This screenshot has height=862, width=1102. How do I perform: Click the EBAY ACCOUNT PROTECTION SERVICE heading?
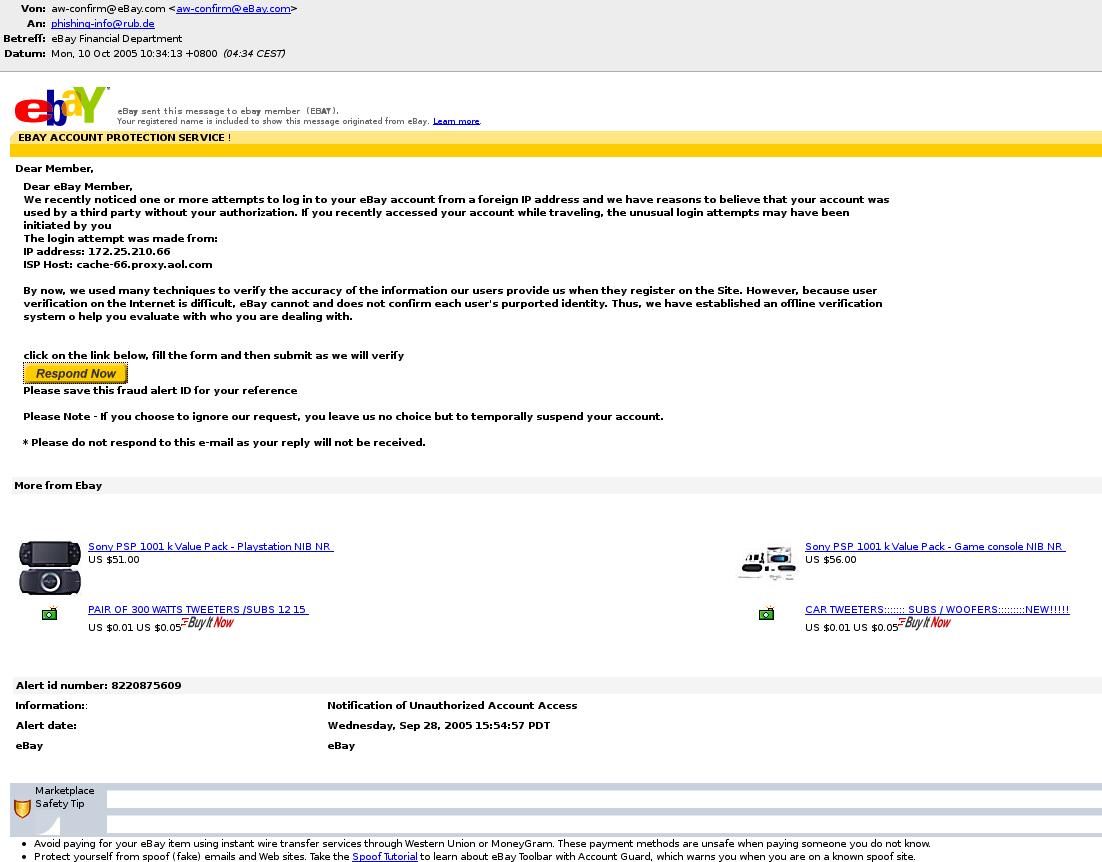[124, 138]
